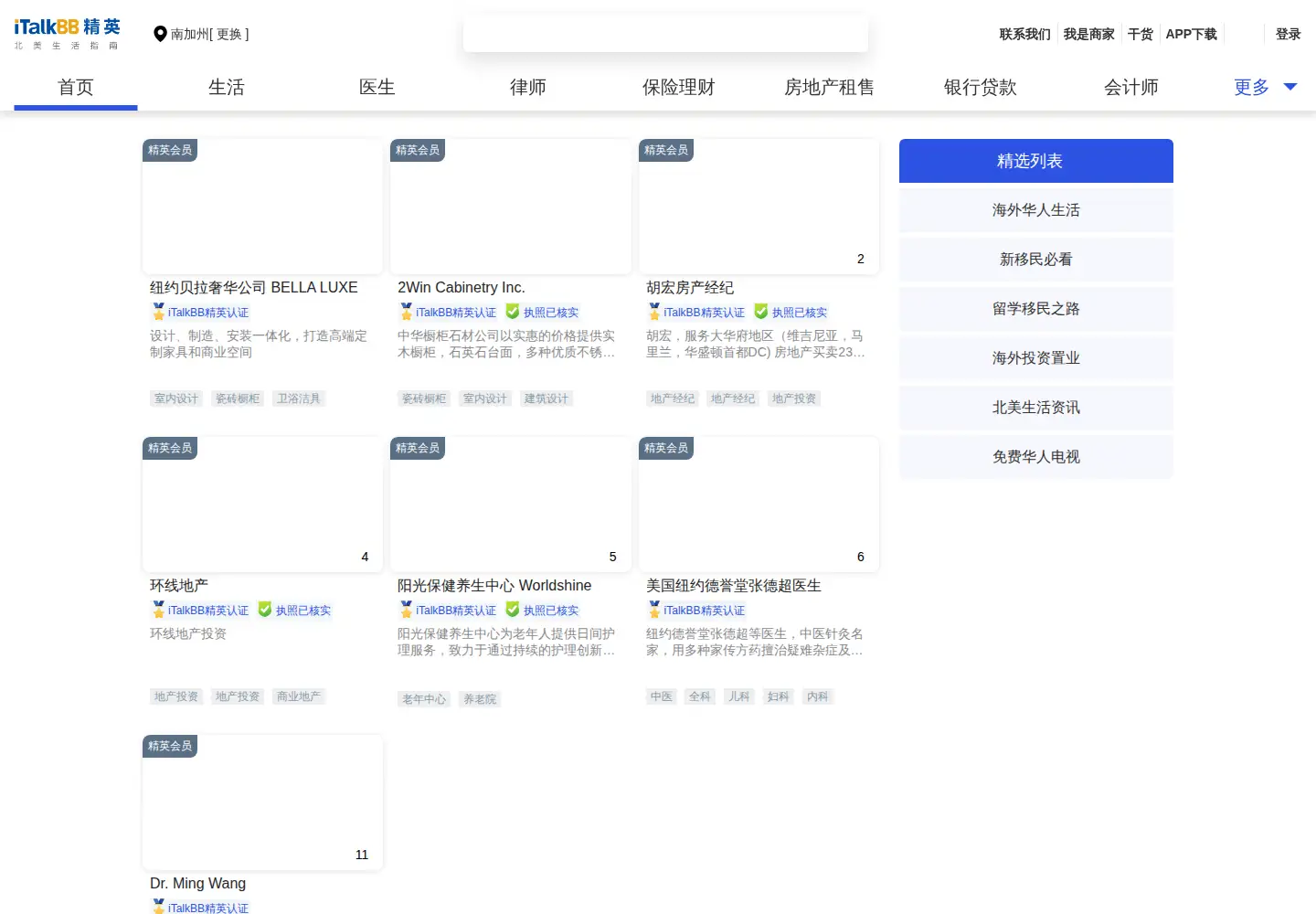The image size is (1316, 914).
Task: Click the 纽约贝拉奢华公司 BELLA LUXE title
Action: [x=254, y=287]
